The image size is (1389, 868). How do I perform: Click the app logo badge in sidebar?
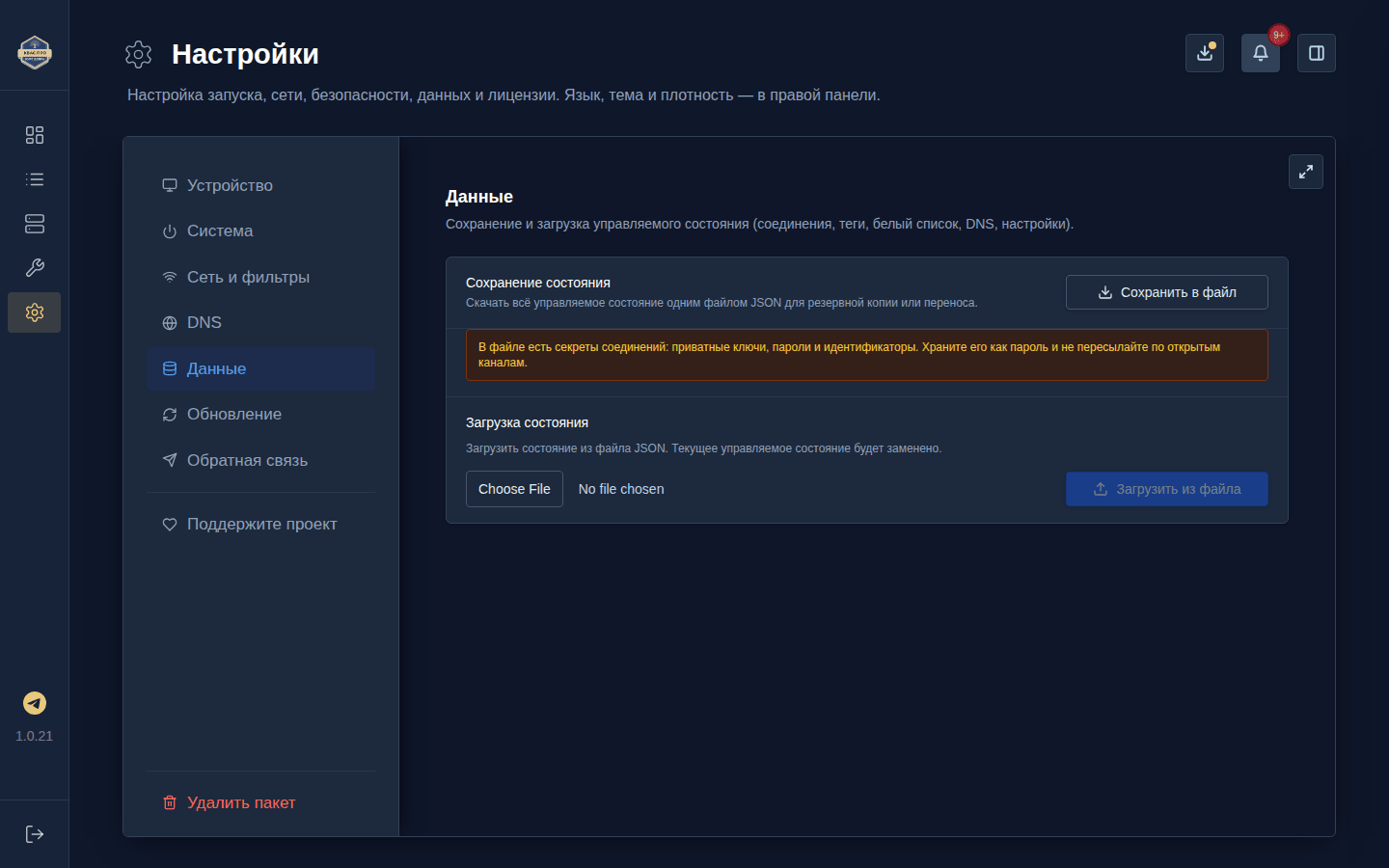[35, 52]
